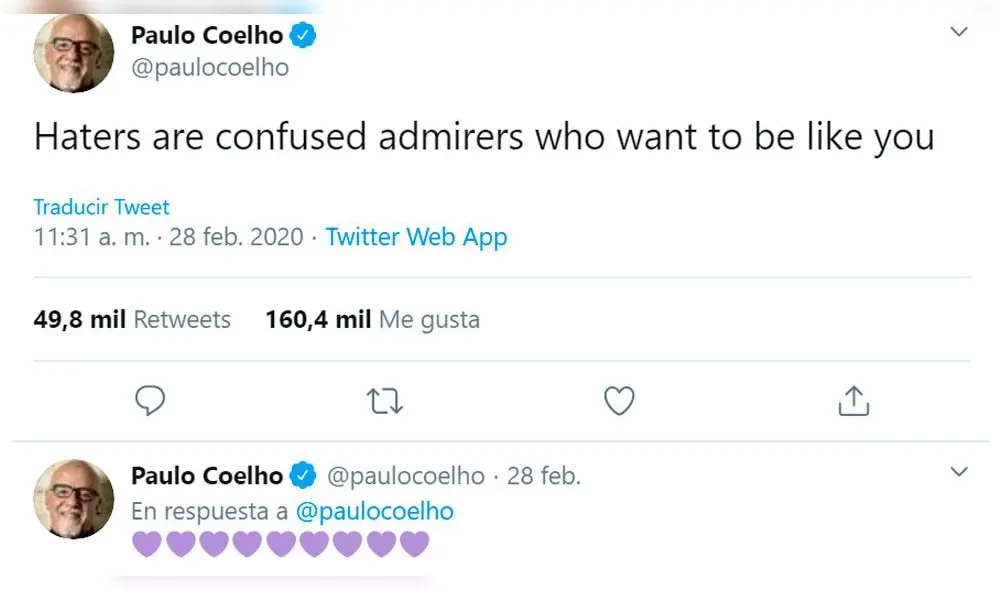Open the share icon under the tweet
Image resolution: width=1000 pixels, height=590 pixels.
(854, 400)
